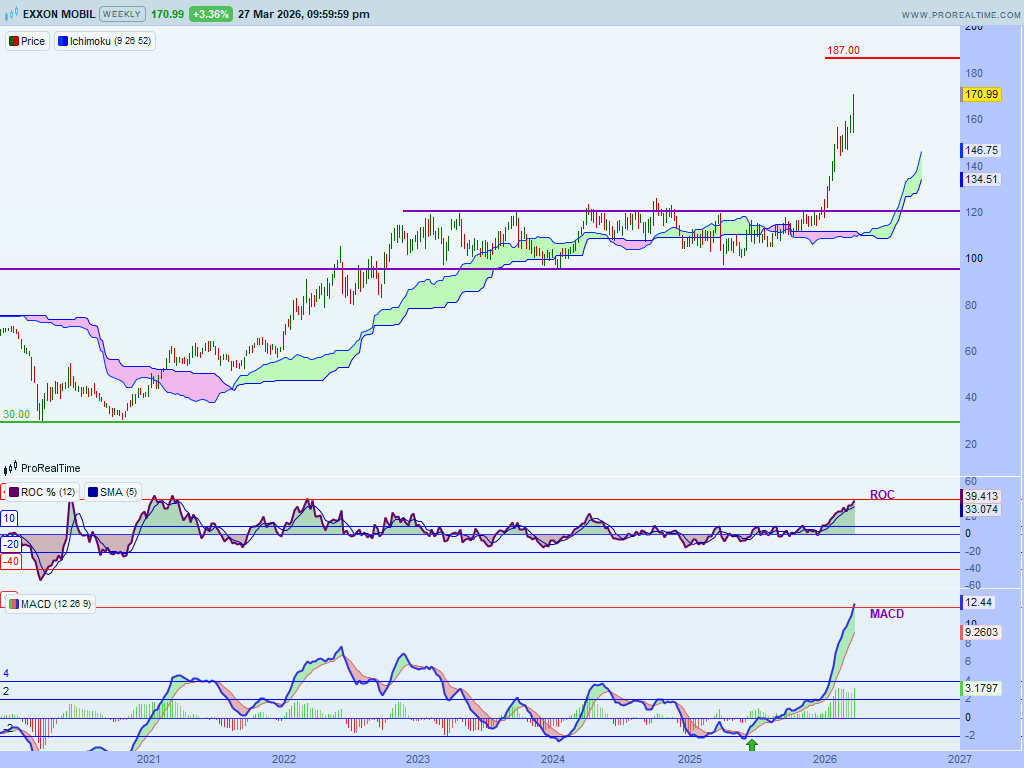Click the candlestick icon beside EXXON MOBIL
Viewport: 1024px width, 768px height.
[12, 14]
